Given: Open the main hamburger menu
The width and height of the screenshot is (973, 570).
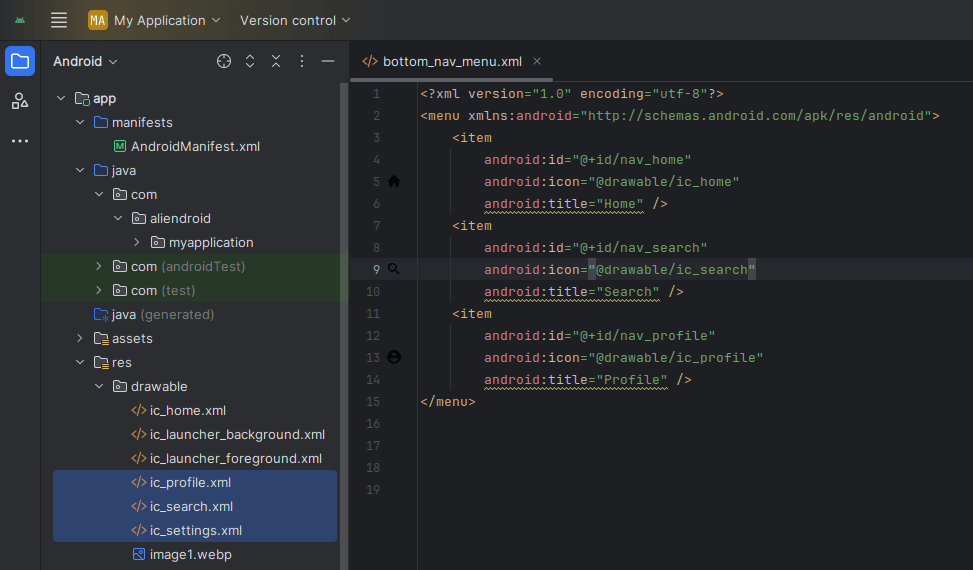Looking at the screenshot, I should pyautogui.click(x=59, y=20).
